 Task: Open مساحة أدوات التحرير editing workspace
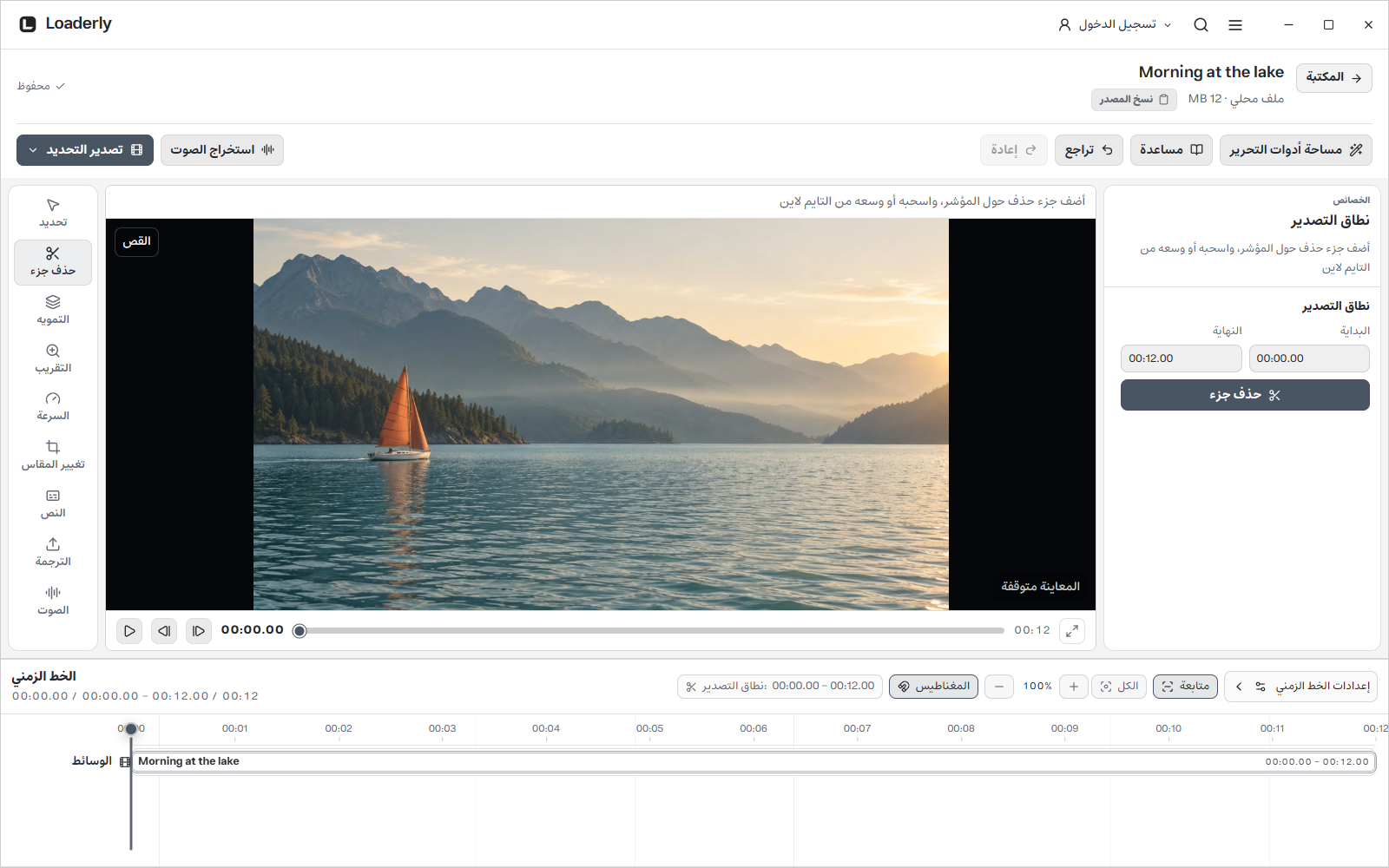(x=1296, y=150)
